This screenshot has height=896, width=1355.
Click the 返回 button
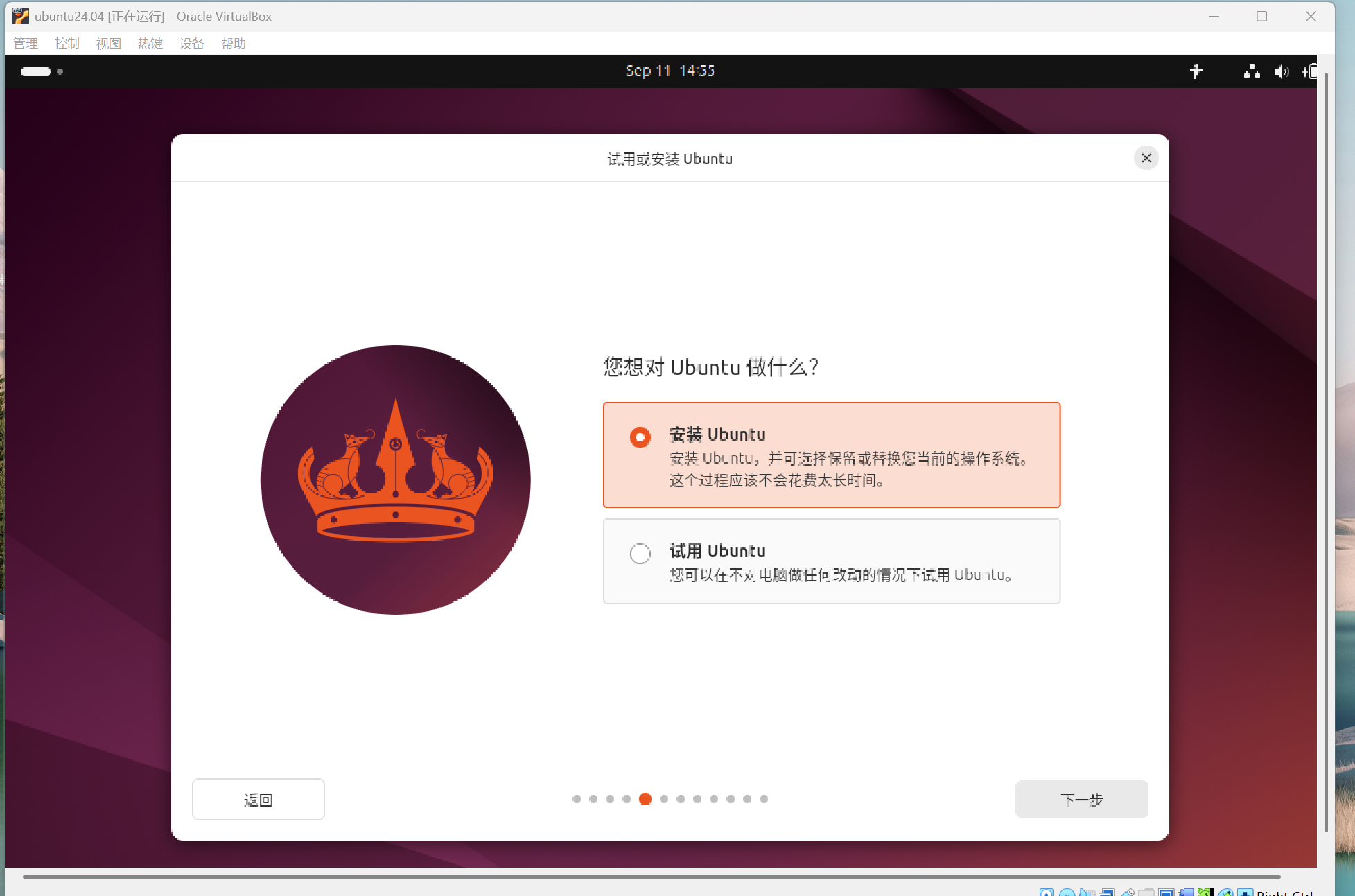click(x=258, y=800)
